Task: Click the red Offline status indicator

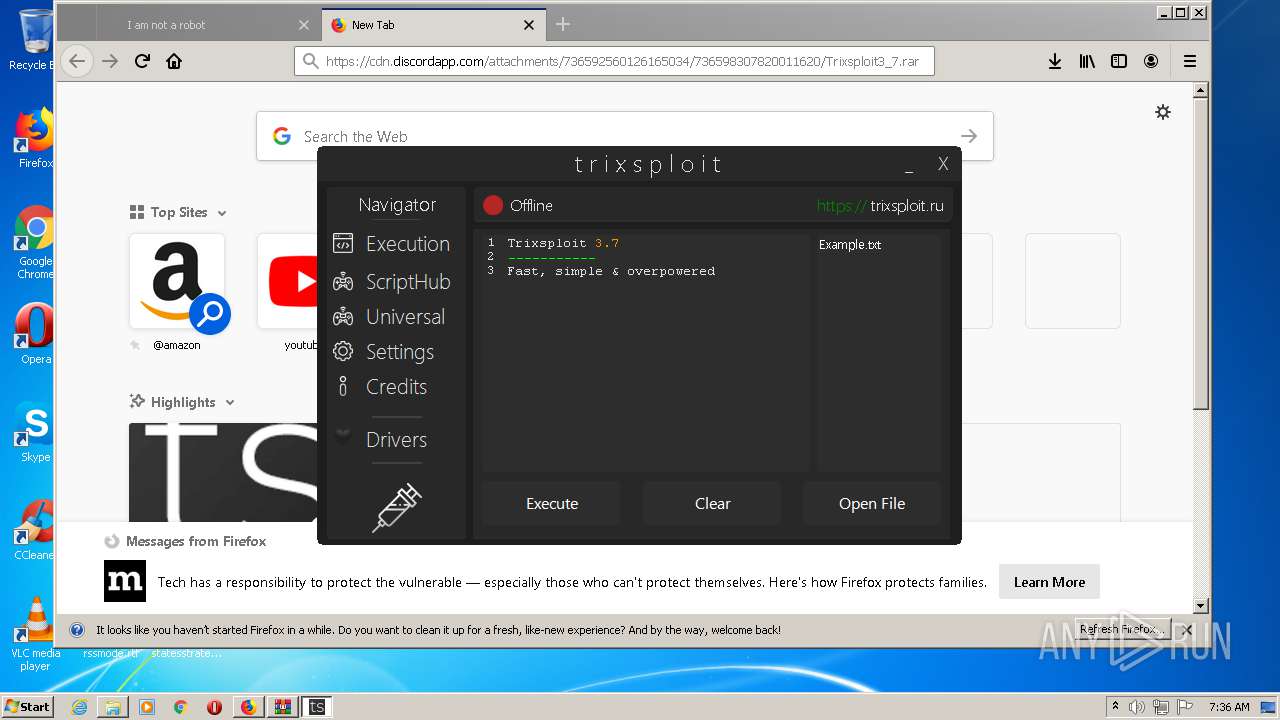Action: (x=493, y=206)
